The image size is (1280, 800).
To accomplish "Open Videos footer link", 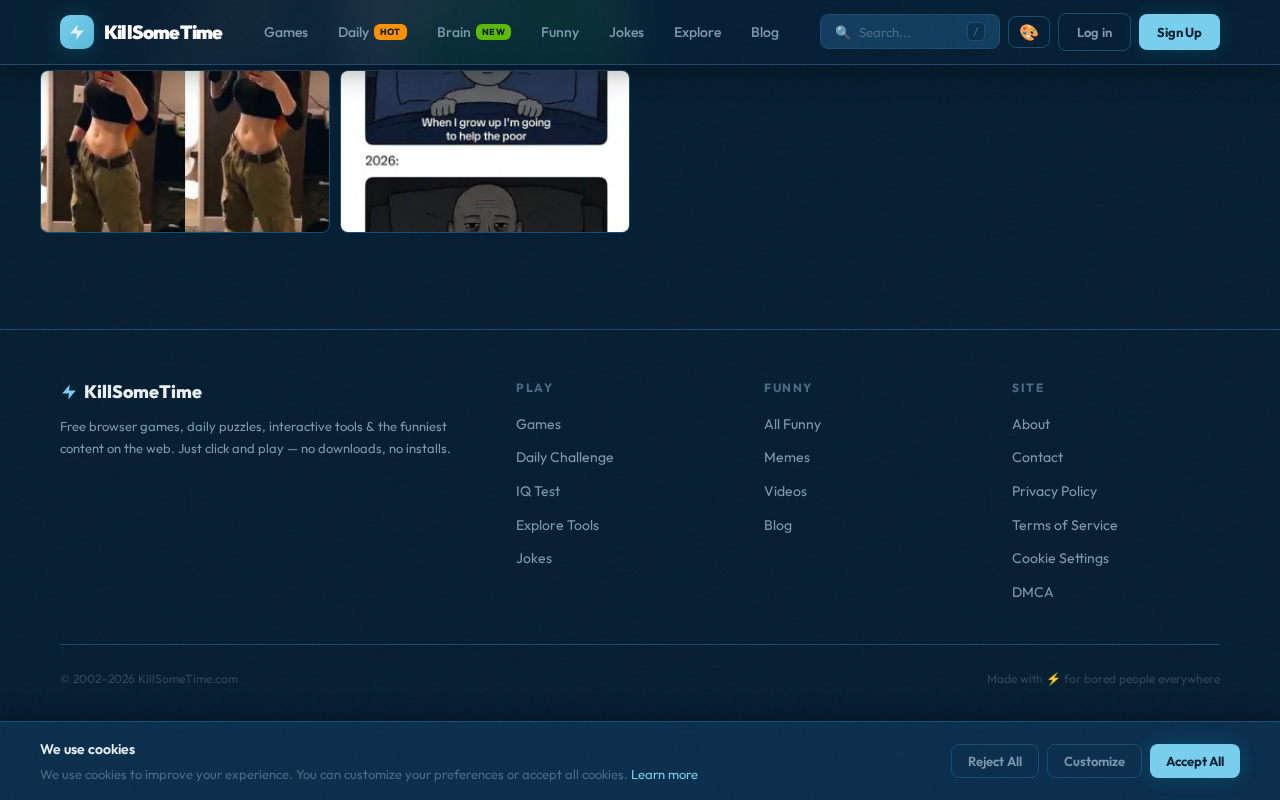I will [785, 491].
